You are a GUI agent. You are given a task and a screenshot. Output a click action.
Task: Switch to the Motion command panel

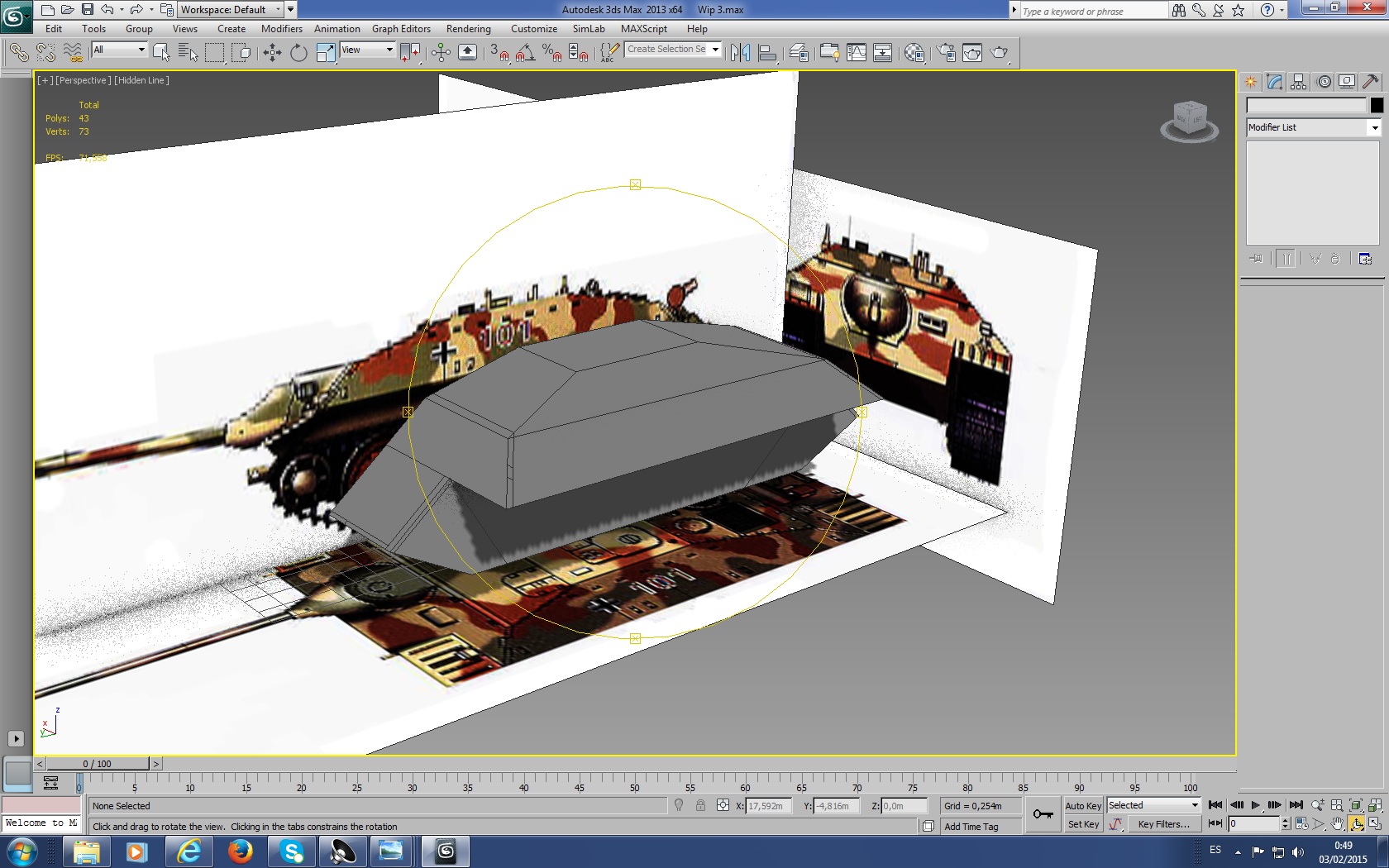[1325, 82]
